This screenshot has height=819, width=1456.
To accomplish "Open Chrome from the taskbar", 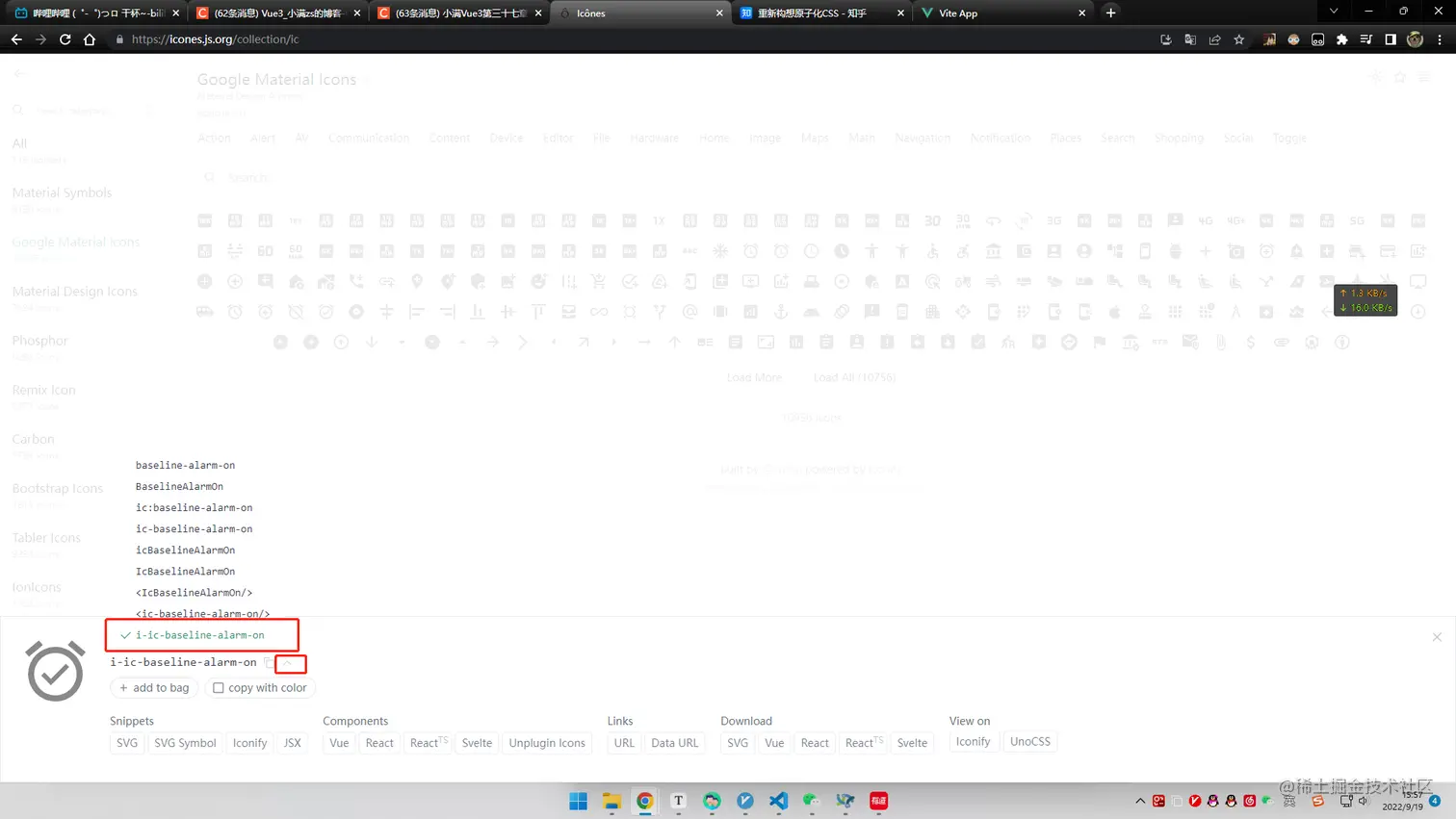I will tap(645, 801).
